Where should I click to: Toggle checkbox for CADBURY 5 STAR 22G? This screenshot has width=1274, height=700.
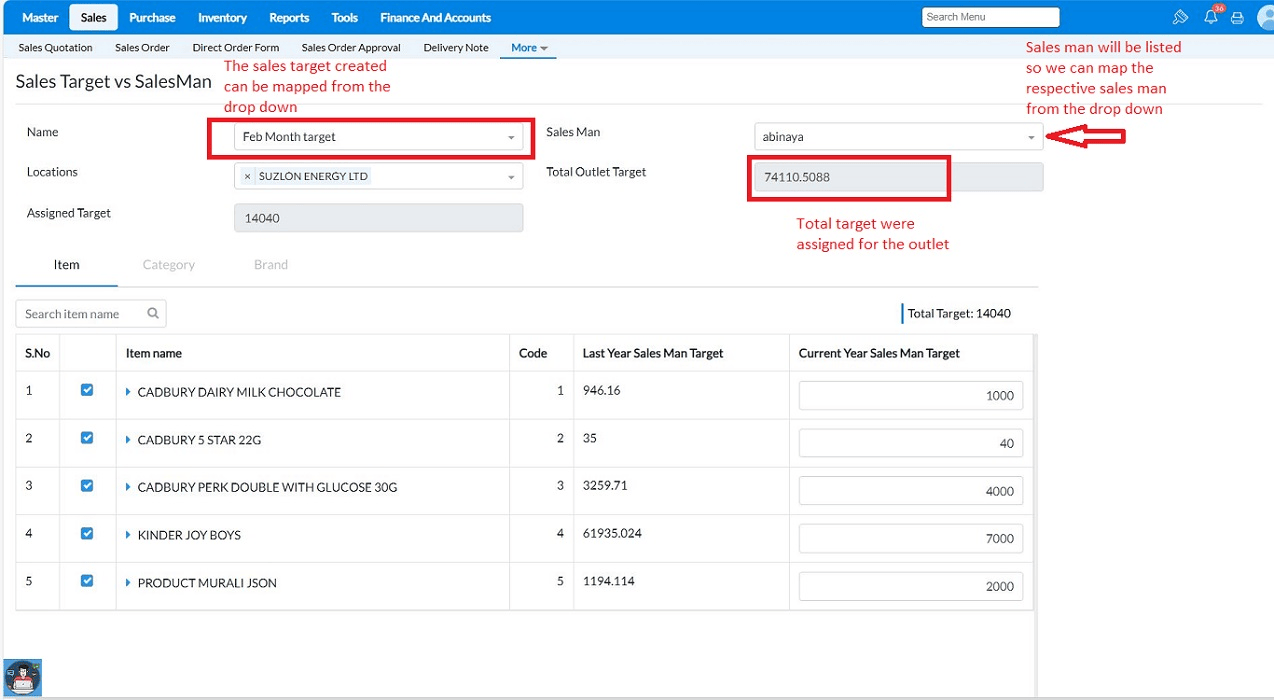[87, 438]
